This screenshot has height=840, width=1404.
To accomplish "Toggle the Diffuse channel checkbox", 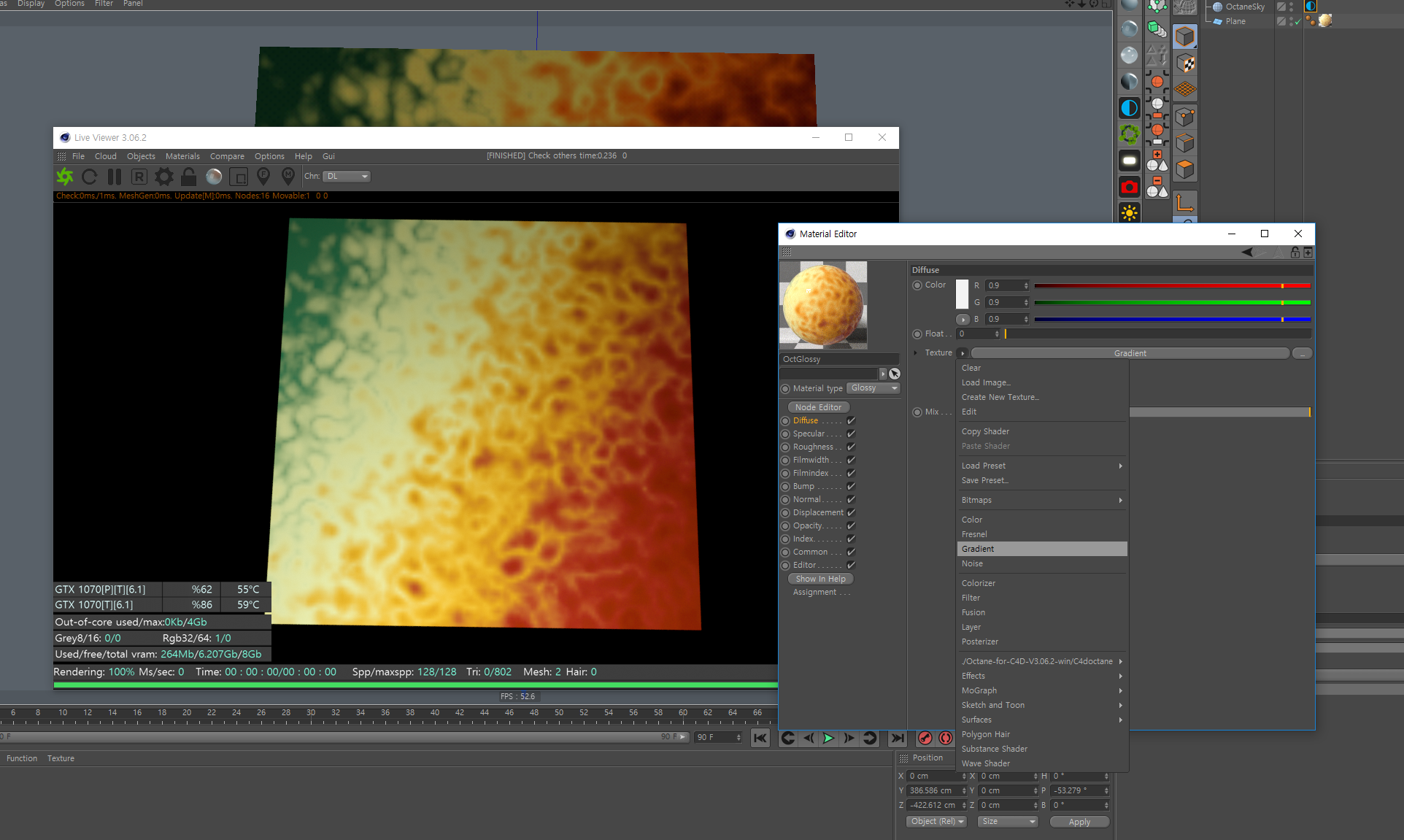I will (851, 420).
